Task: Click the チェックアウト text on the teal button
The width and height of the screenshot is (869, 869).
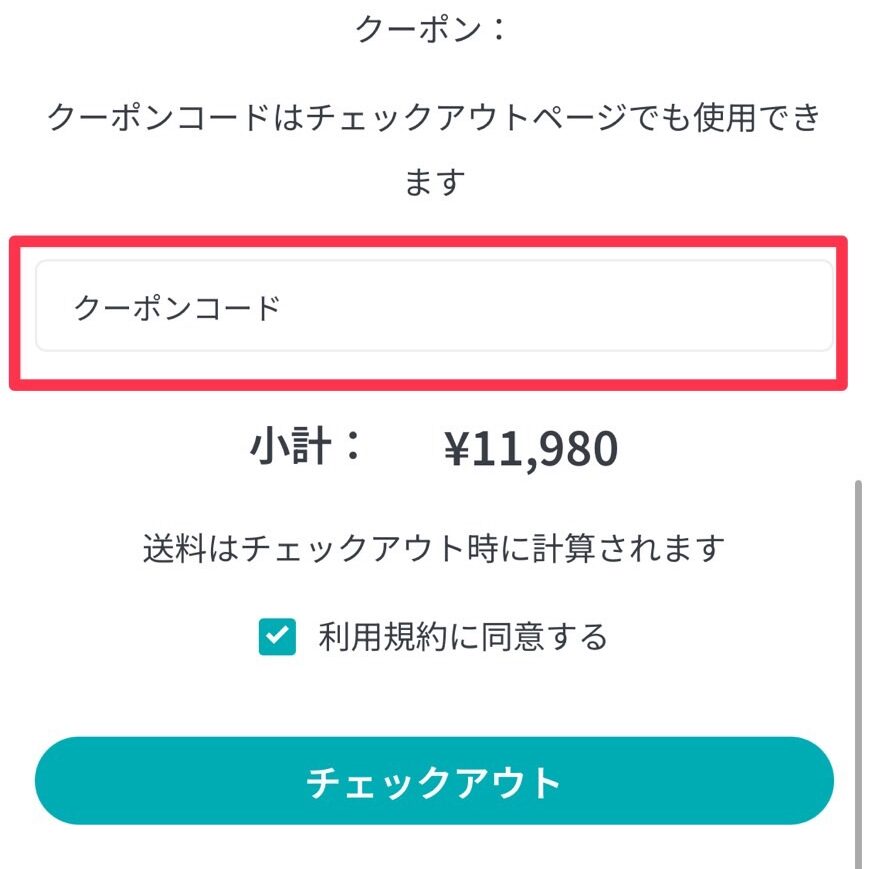Action: pyautogui.click(x=433, y=783)
